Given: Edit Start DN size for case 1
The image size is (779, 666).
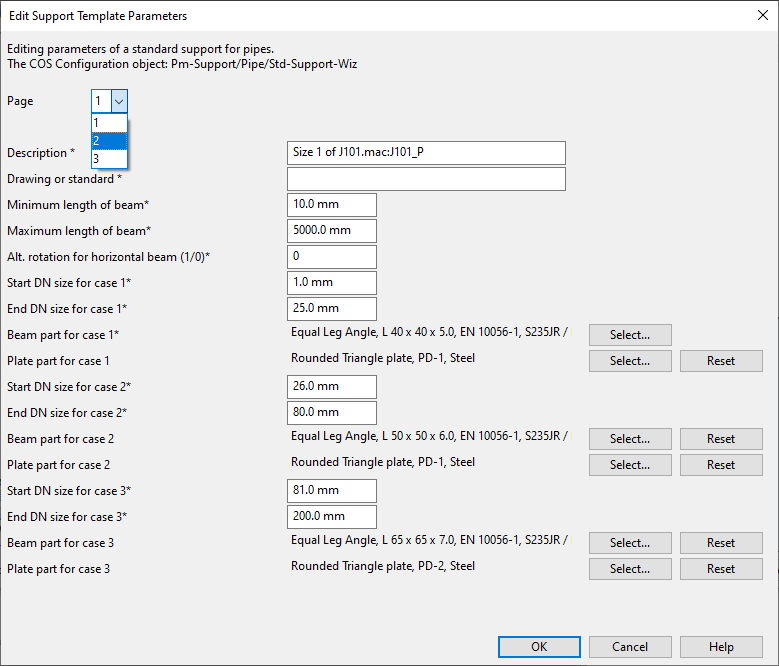Looking at the screenshot, I should (x=331, y=283).
